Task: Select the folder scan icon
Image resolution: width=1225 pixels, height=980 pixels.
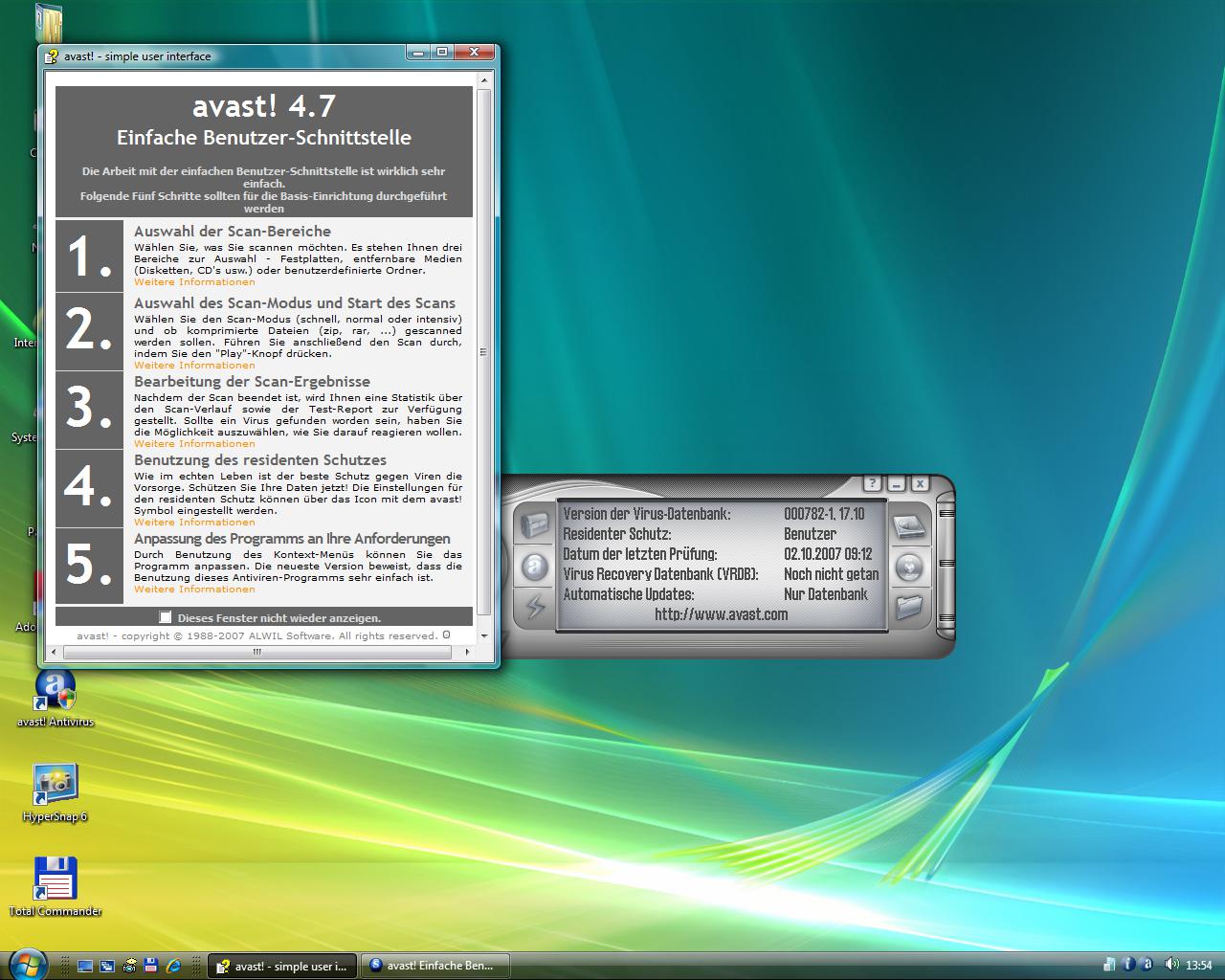Action: click(908, 606)
